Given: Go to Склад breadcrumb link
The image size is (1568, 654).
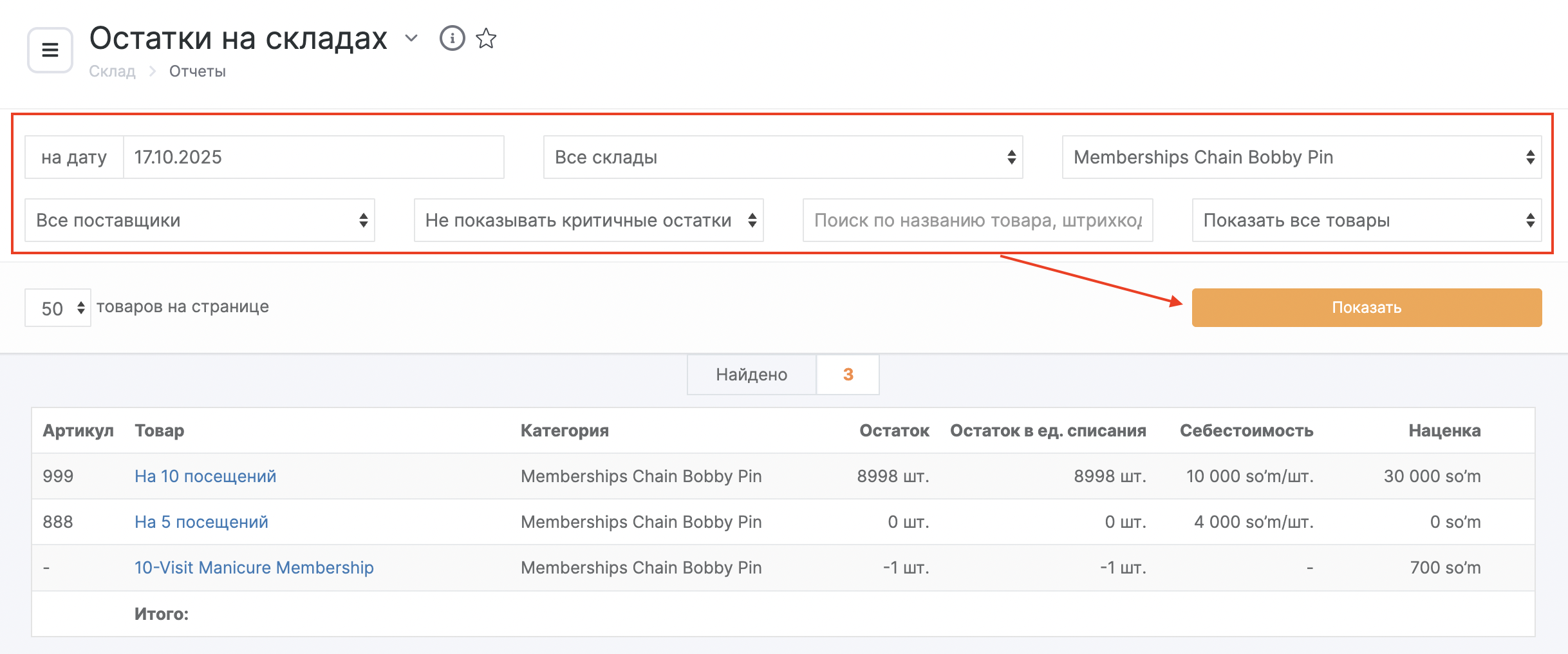Looking at the screenshot, I should click(x=112, y=71).
